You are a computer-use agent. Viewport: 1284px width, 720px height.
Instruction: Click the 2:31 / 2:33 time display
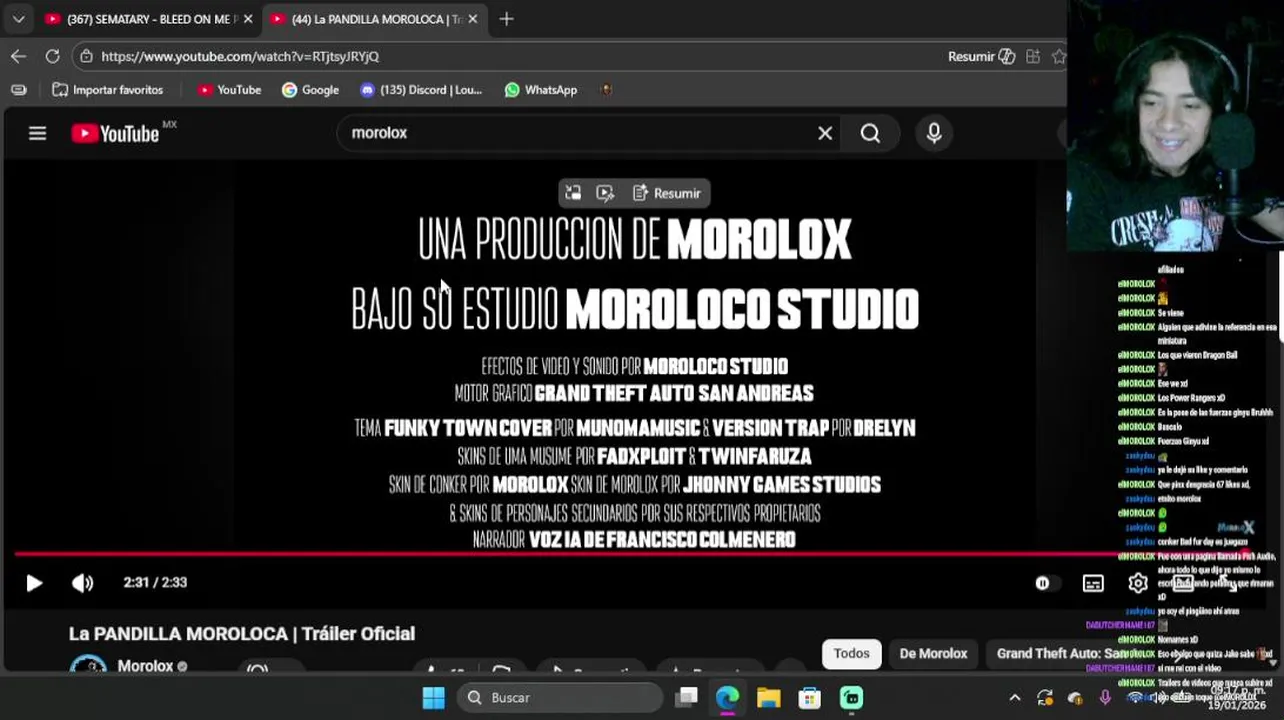(x=155, y=582)
